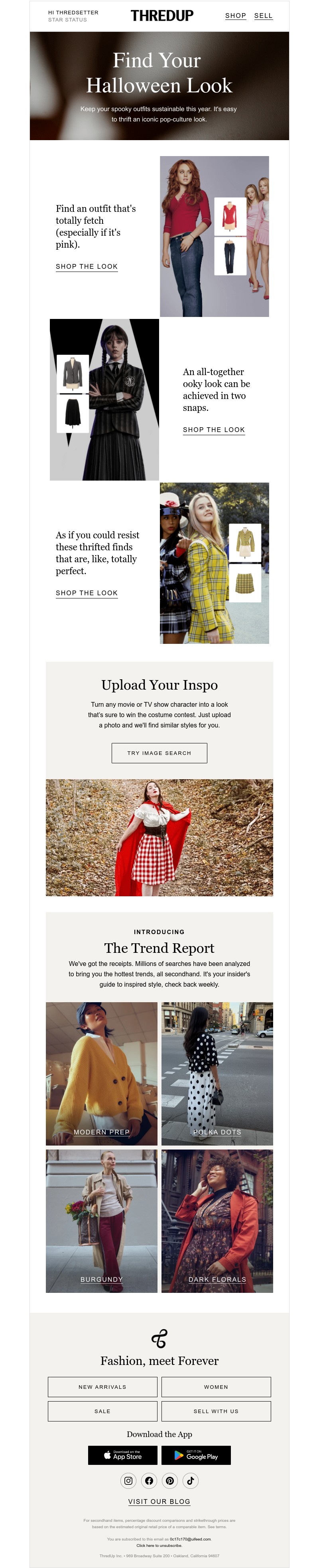
Task: Click here to unsubscribe link
Action: point(159,1545)
